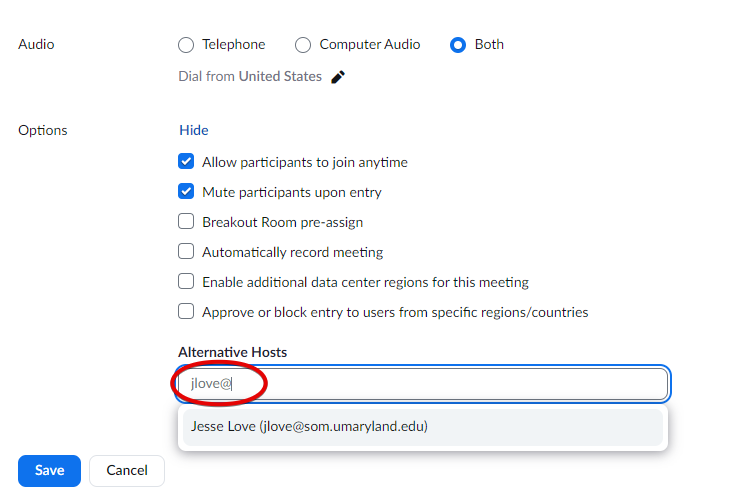Check Automatically record meeting
This screenshot has height=504, width=730.
click(x=186, y=252)
